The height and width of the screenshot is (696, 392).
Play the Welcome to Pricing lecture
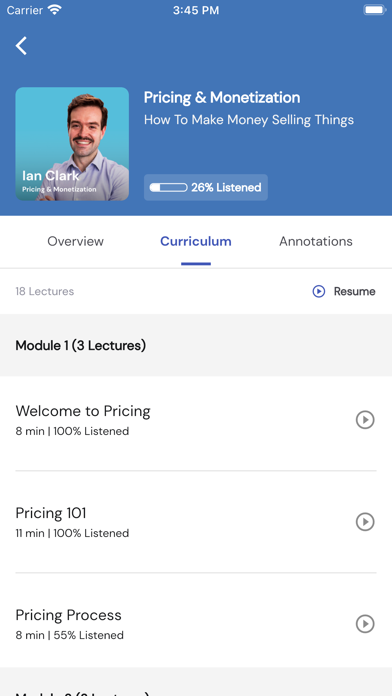[365, 419]
